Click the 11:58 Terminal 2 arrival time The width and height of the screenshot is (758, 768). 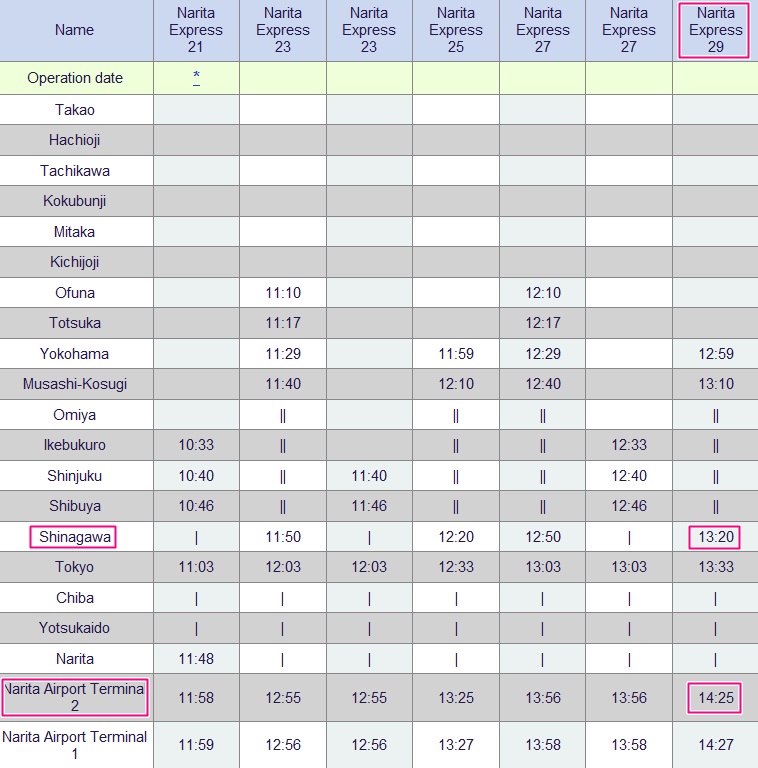tap(196, 697)
